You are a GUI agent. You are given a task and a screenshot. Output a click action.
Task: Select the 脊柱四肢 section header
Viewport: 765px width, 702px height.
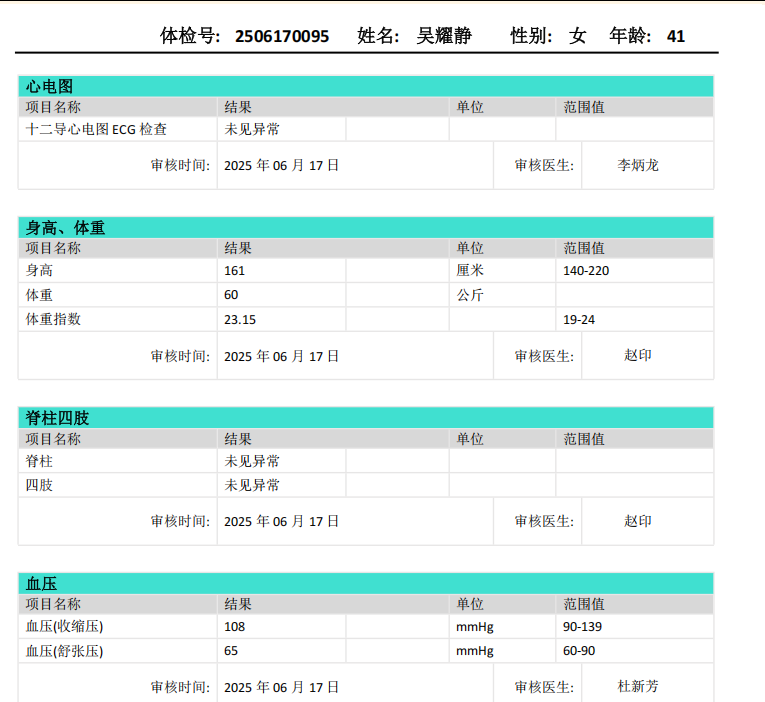(58, 418)
